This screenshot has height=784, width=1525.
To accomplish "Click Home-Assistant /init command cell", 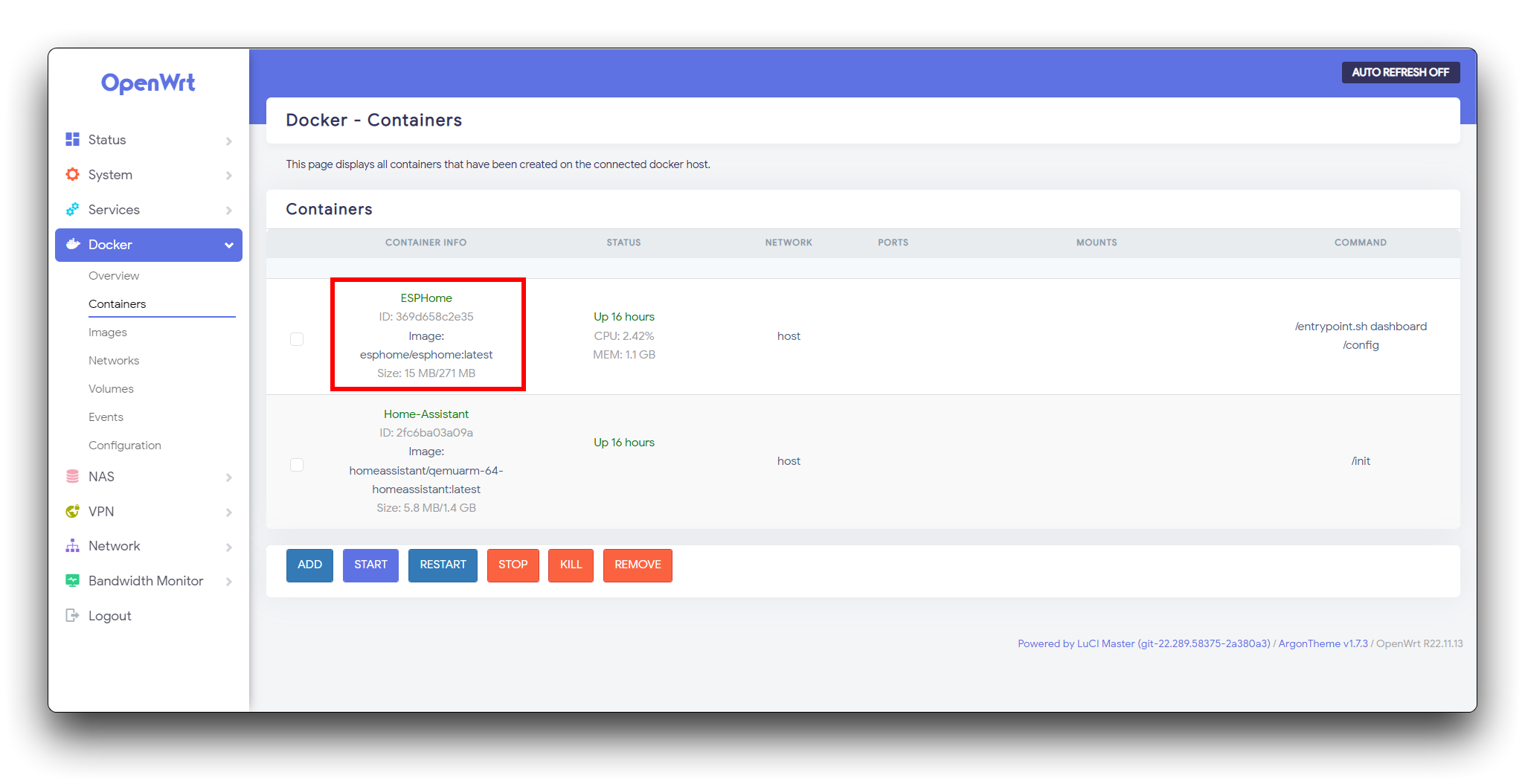I will tap(1361, 460).
